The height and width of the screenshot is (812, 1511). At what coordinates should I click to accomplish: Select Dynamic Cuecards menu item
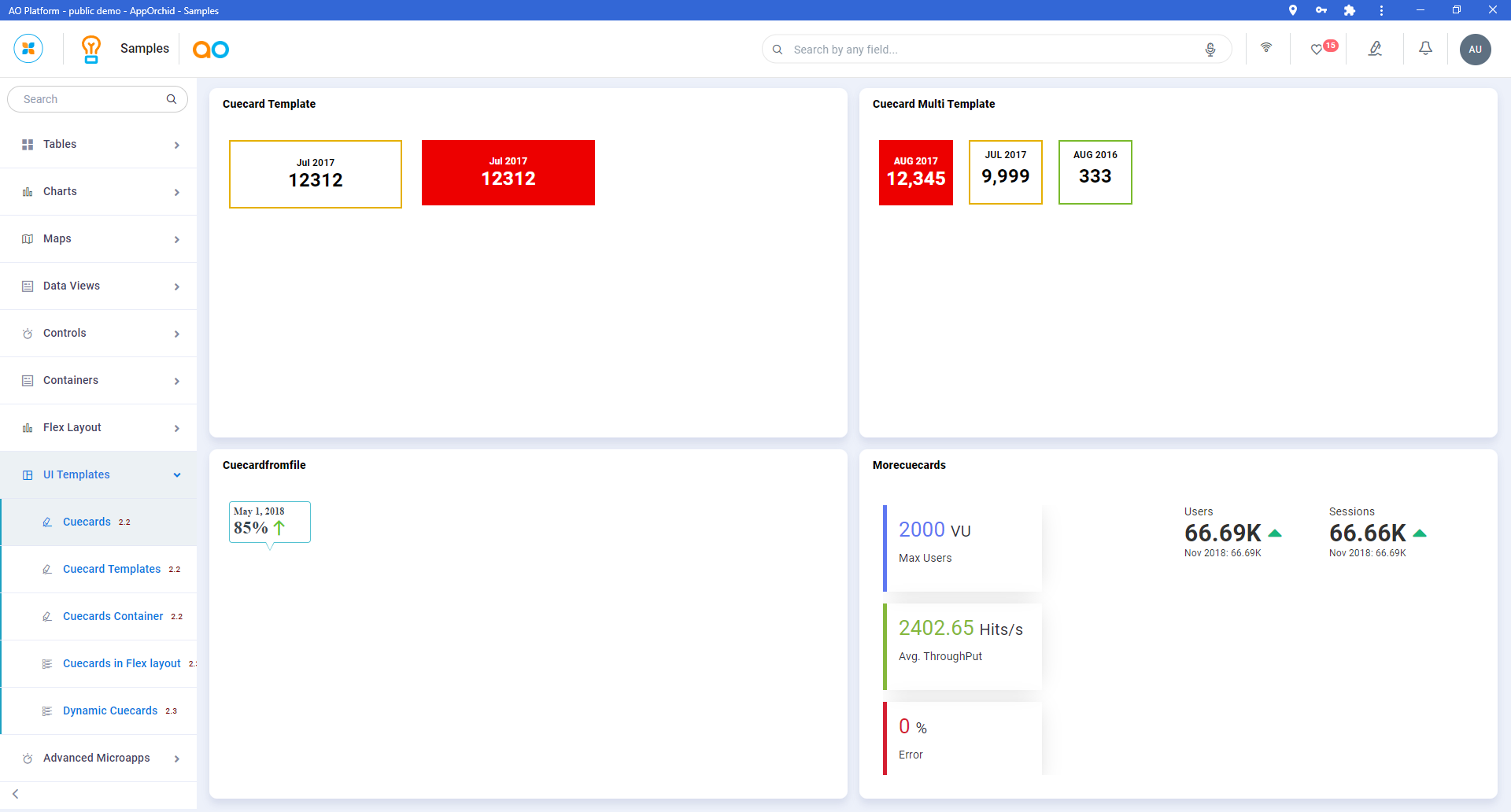point(110,711)
